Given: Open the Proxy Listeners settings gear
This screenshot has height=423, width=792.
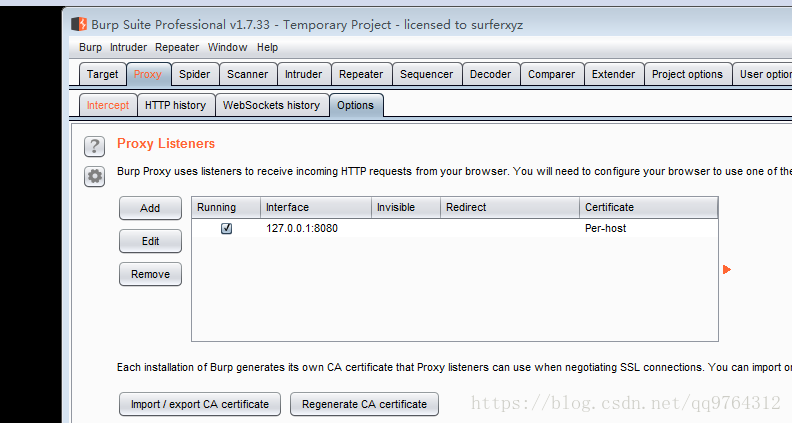Looking at the screenshot, I should pyautogui.click(x=94, y=176).
